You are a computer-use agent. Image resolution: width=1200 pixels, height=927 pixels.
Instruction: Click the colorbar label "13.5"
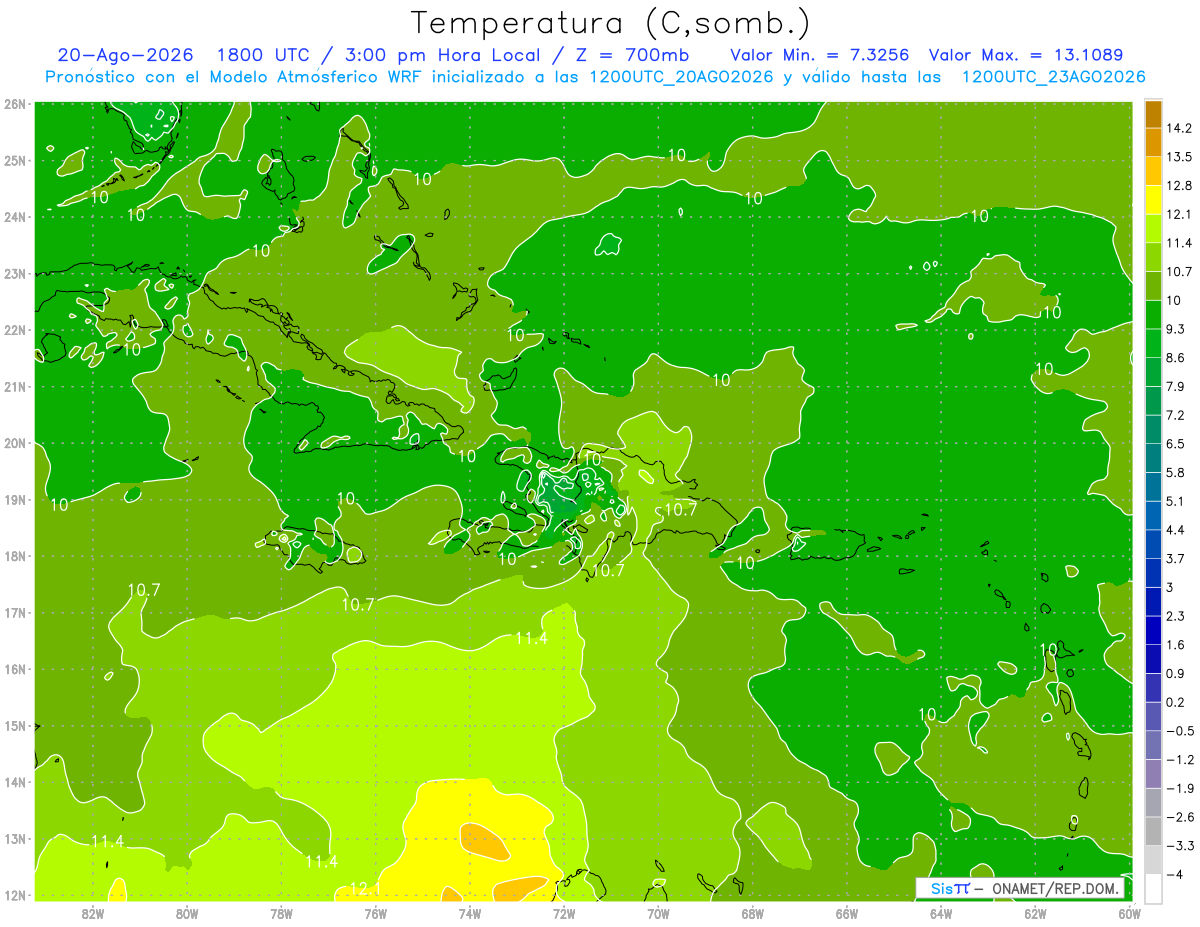pos(1180,157)
